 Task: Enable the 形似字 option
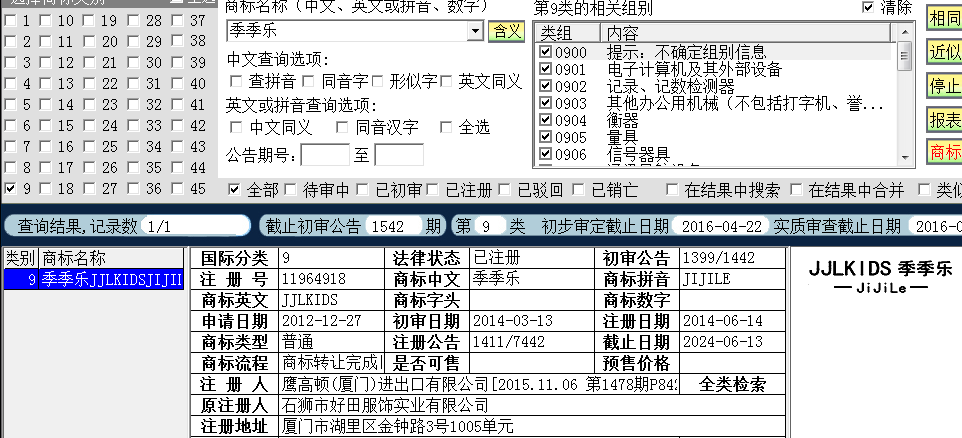pyautogui.click(x=377, y=81)
